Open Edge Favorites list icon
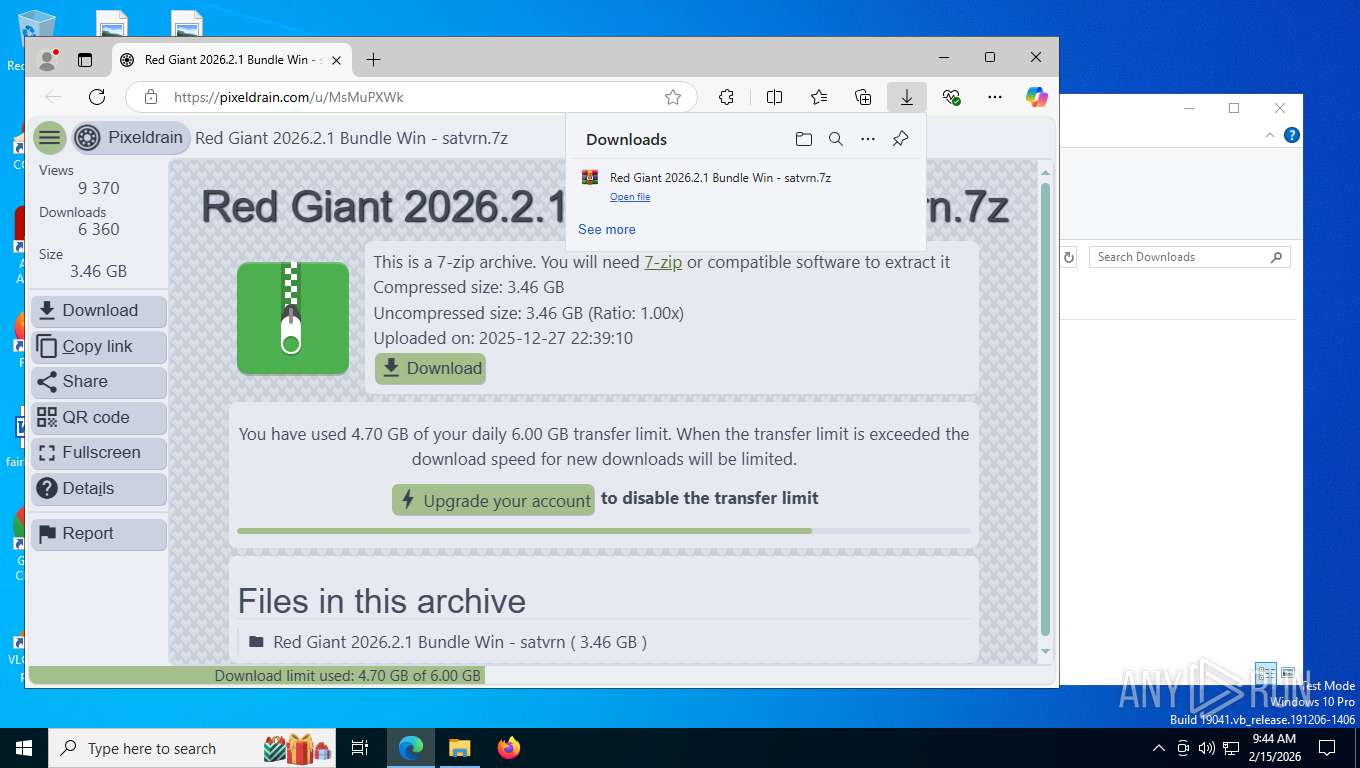Screen dimensions: 1360x768 819,97
